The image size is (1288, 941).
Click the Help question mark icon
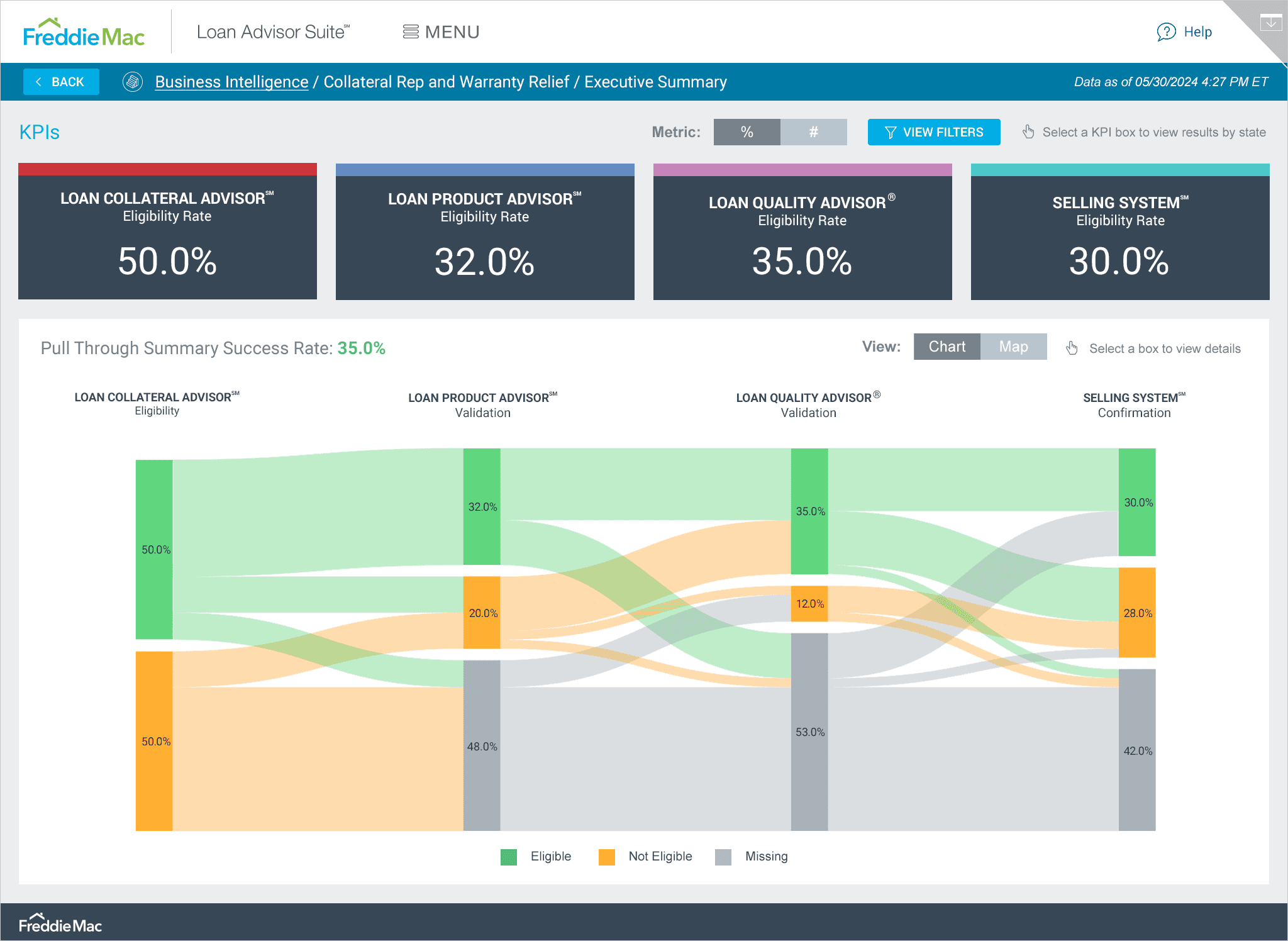(1165, 32)
